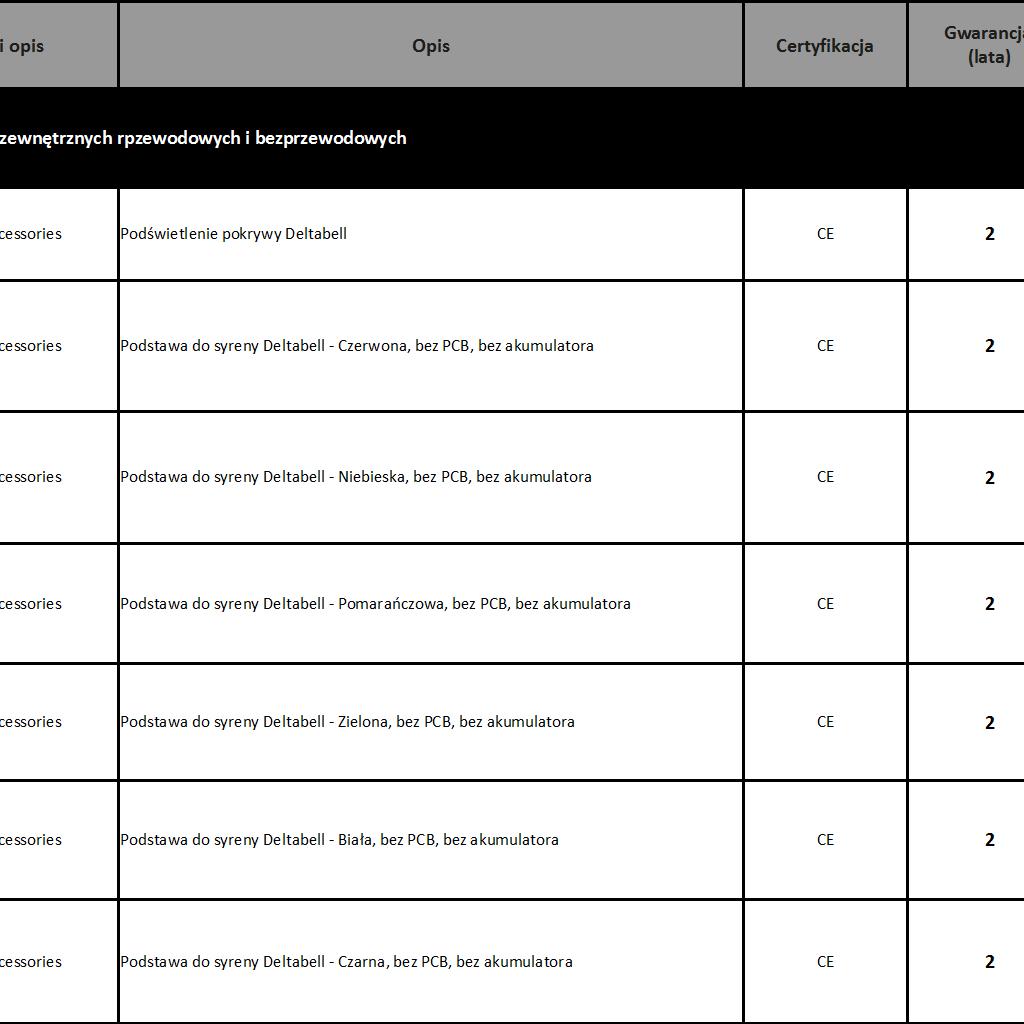This screenshot has height=1024, width=1024.
Task: Click the accessories cell in the Czerwona row
Action: coord(58,345)
